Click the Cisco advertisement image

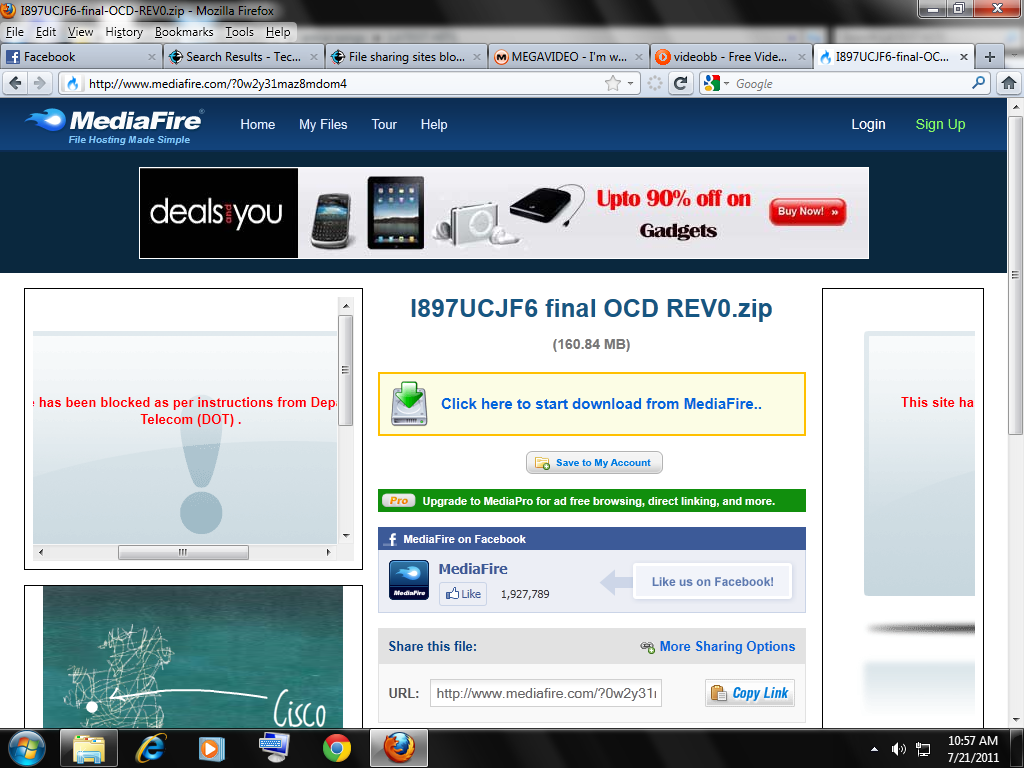tap(193, 657)
